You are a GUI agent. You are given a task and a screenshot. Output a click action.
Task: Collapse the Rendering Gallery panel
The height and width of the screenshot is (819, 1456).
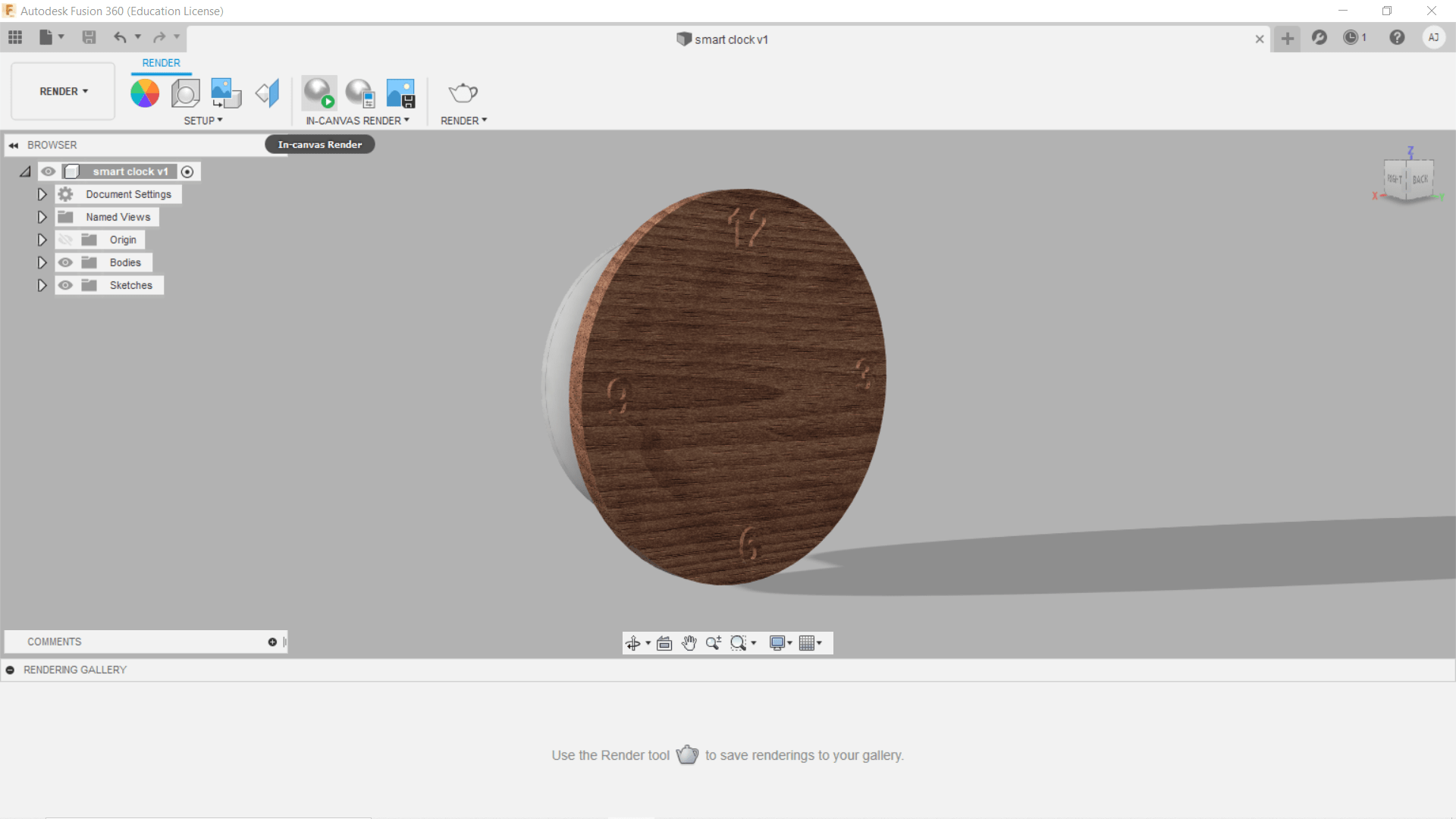[x=10, y=670]
